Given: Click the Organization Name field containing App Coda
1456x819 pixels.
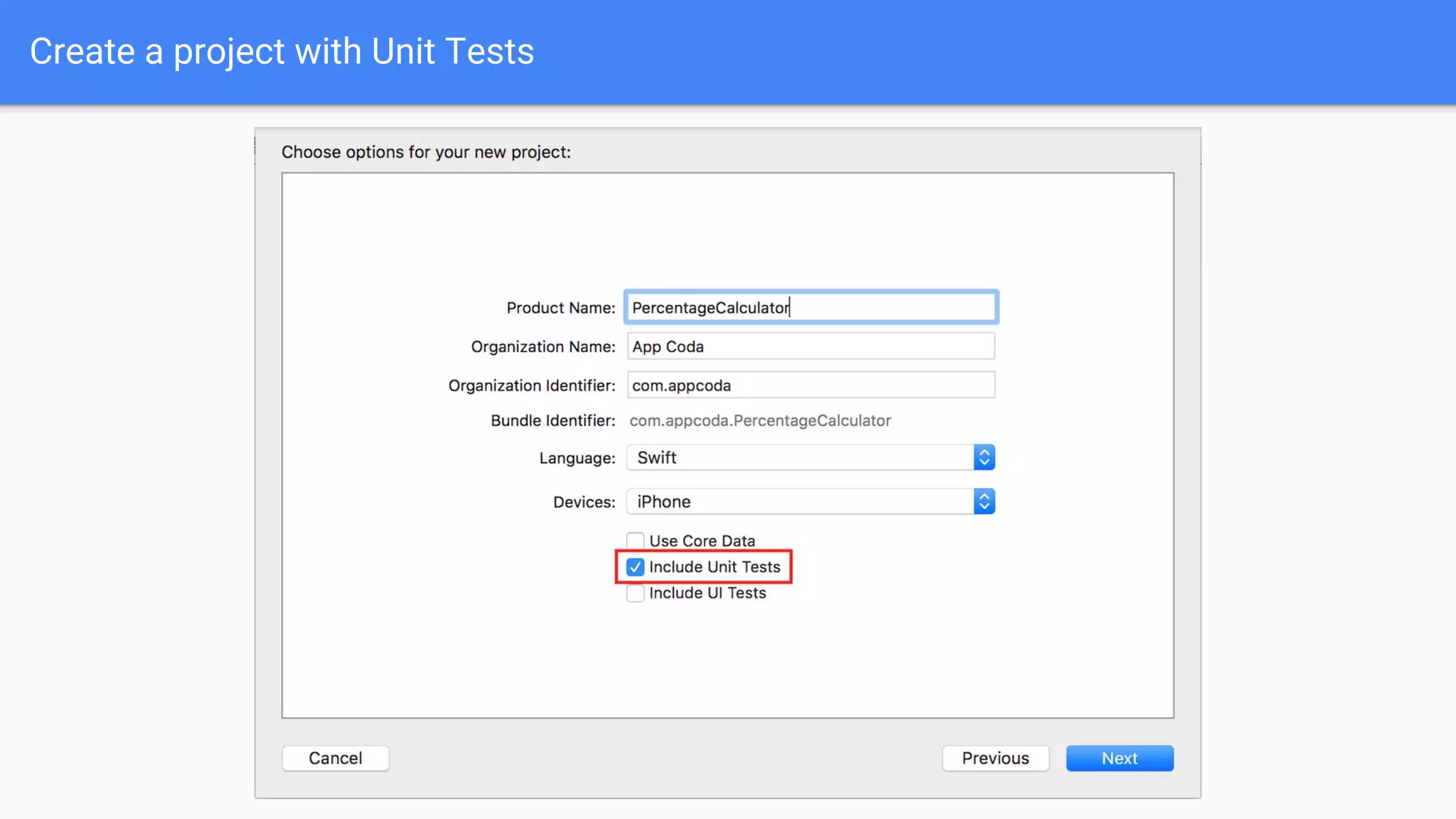Looking at the screenshot, I should coord(810,346).
